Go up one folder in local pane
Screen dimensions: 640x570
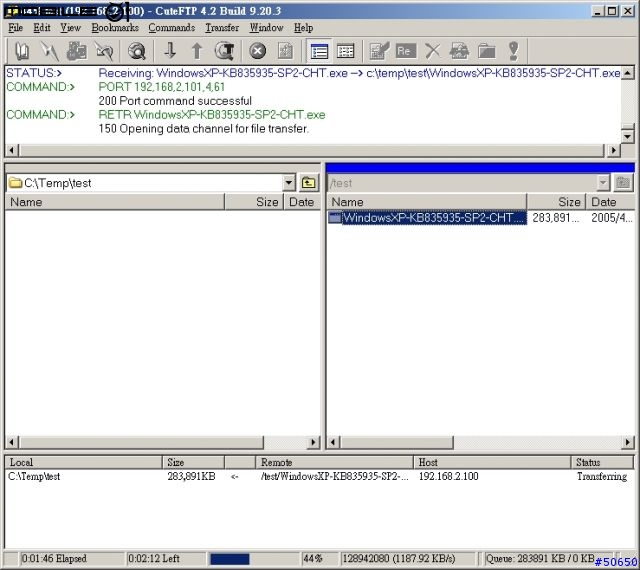tap(309, 183)
